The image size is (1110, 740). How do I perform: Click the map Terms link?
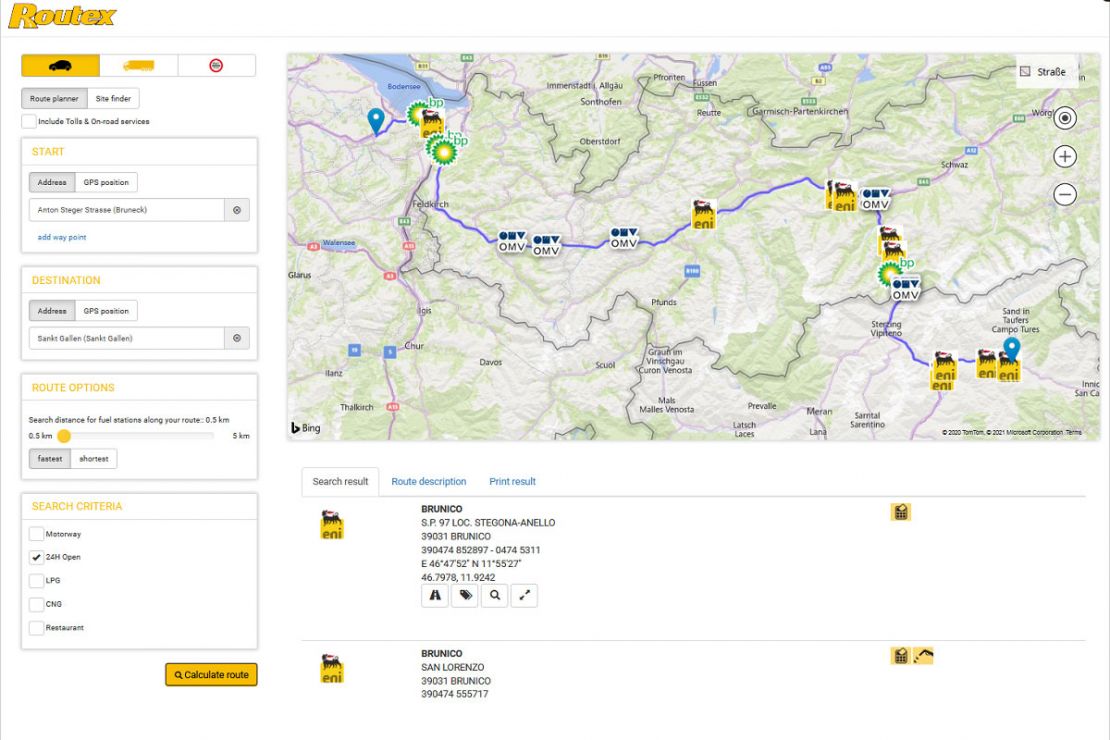click(1074, 432)
